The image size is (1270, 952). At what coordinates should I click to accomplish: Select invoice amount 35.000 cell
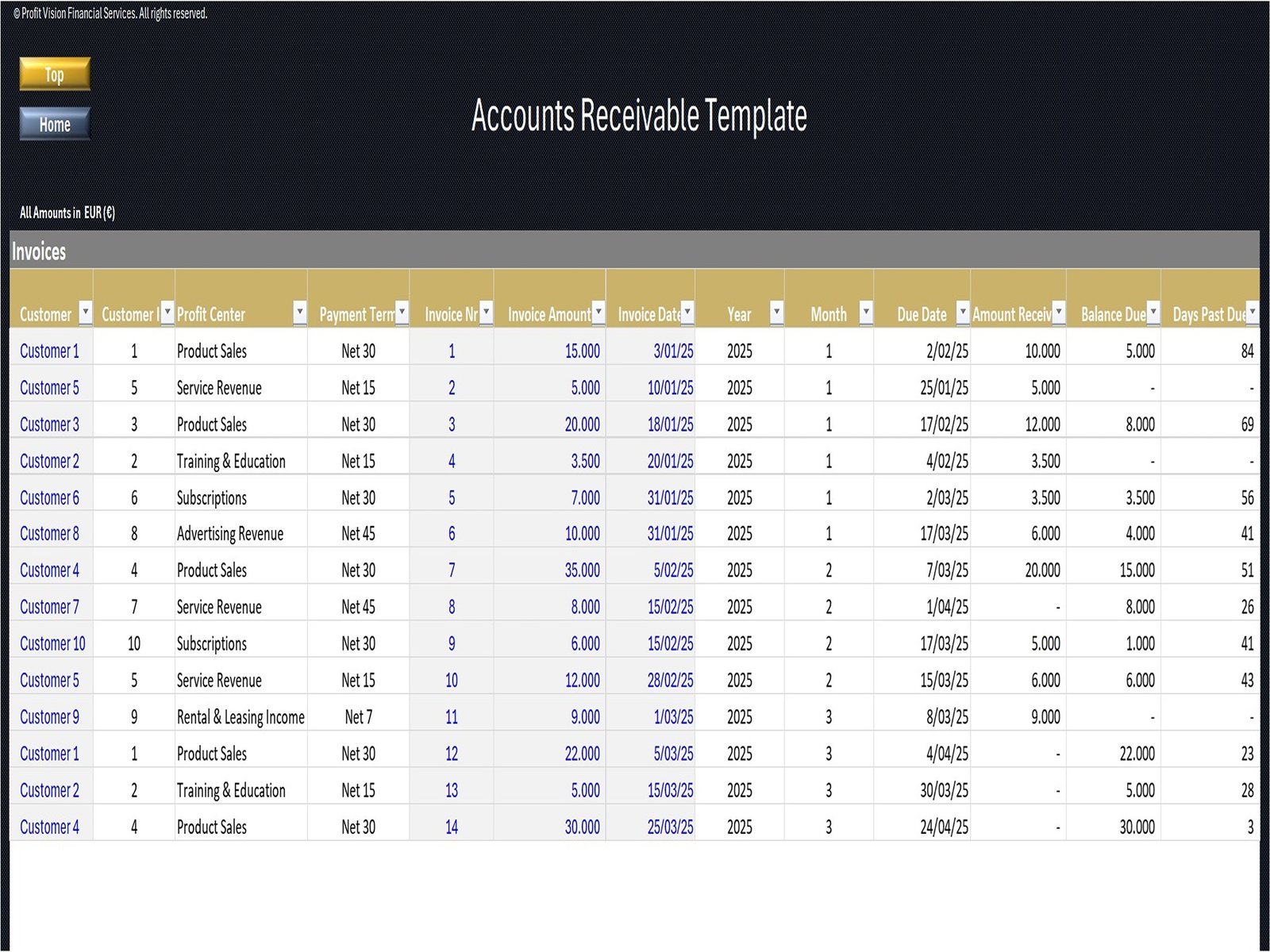click(x=582, y=570)
